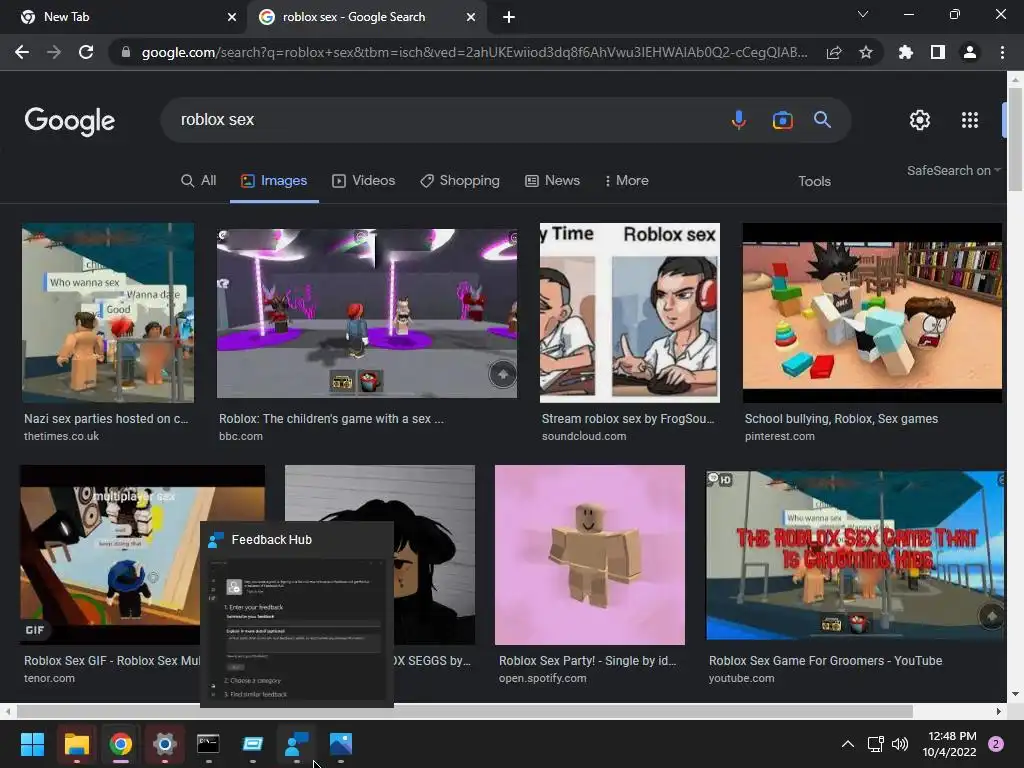Open the Chrome tab search chevron
This screenshot has width=1024, height=768.
pyautogui.click(x=863, y=14)
